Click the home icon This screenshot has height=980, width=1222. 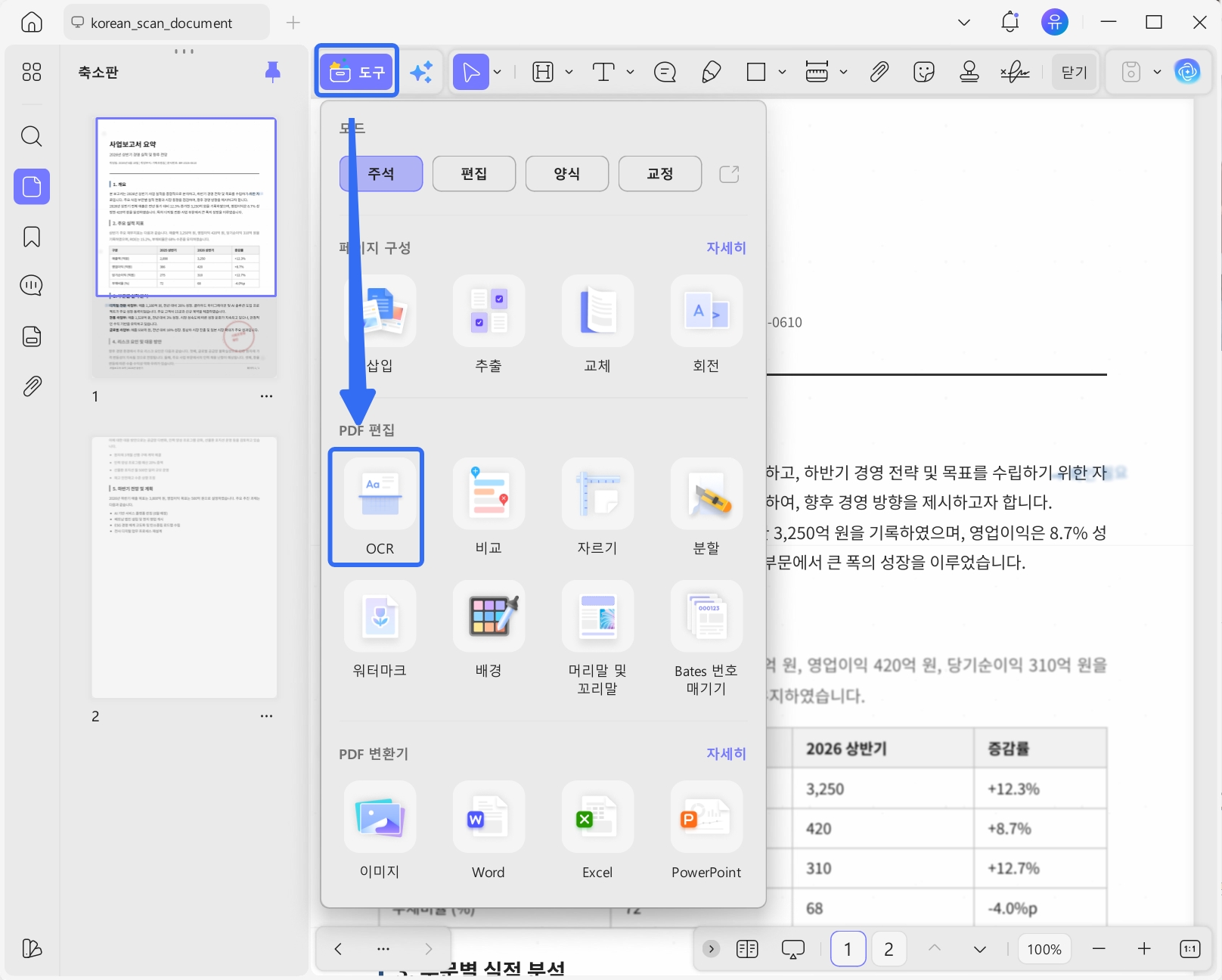pos(32,23)
